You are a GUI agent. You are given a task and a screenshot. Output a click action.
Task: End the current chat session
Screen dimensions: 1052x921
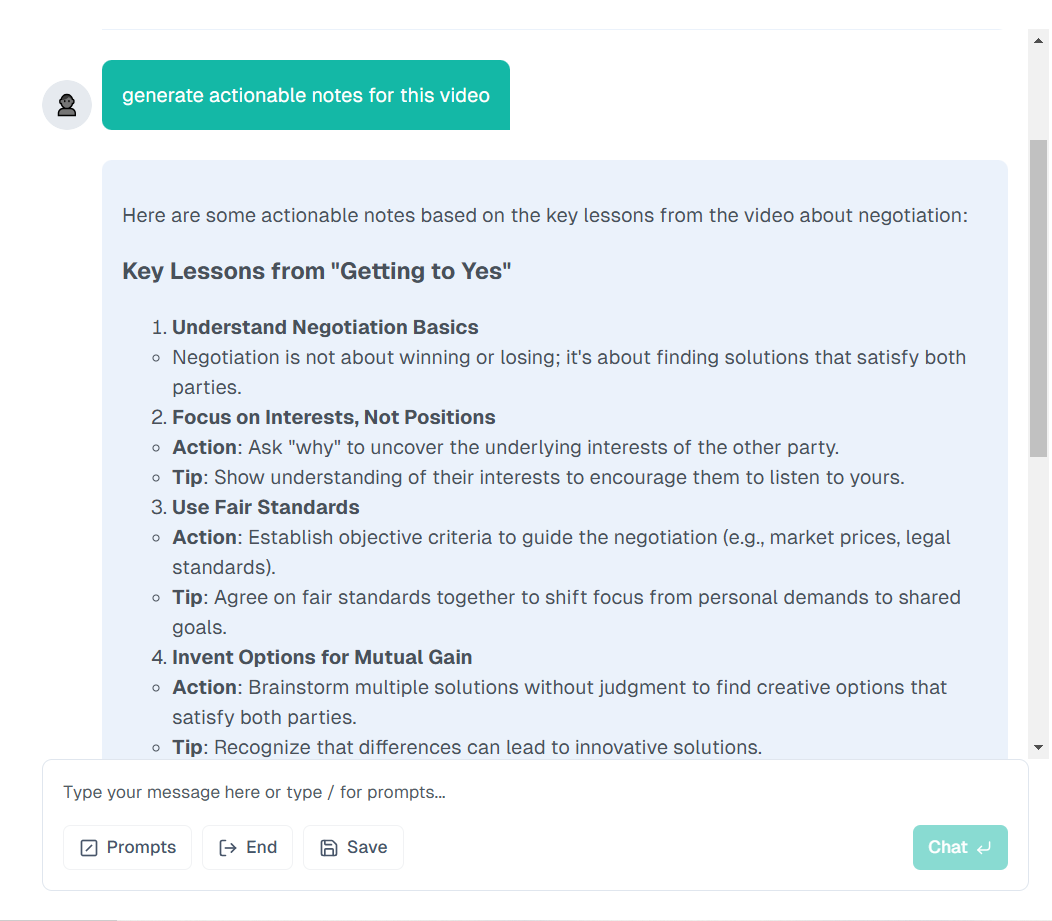tap(248, 847)
